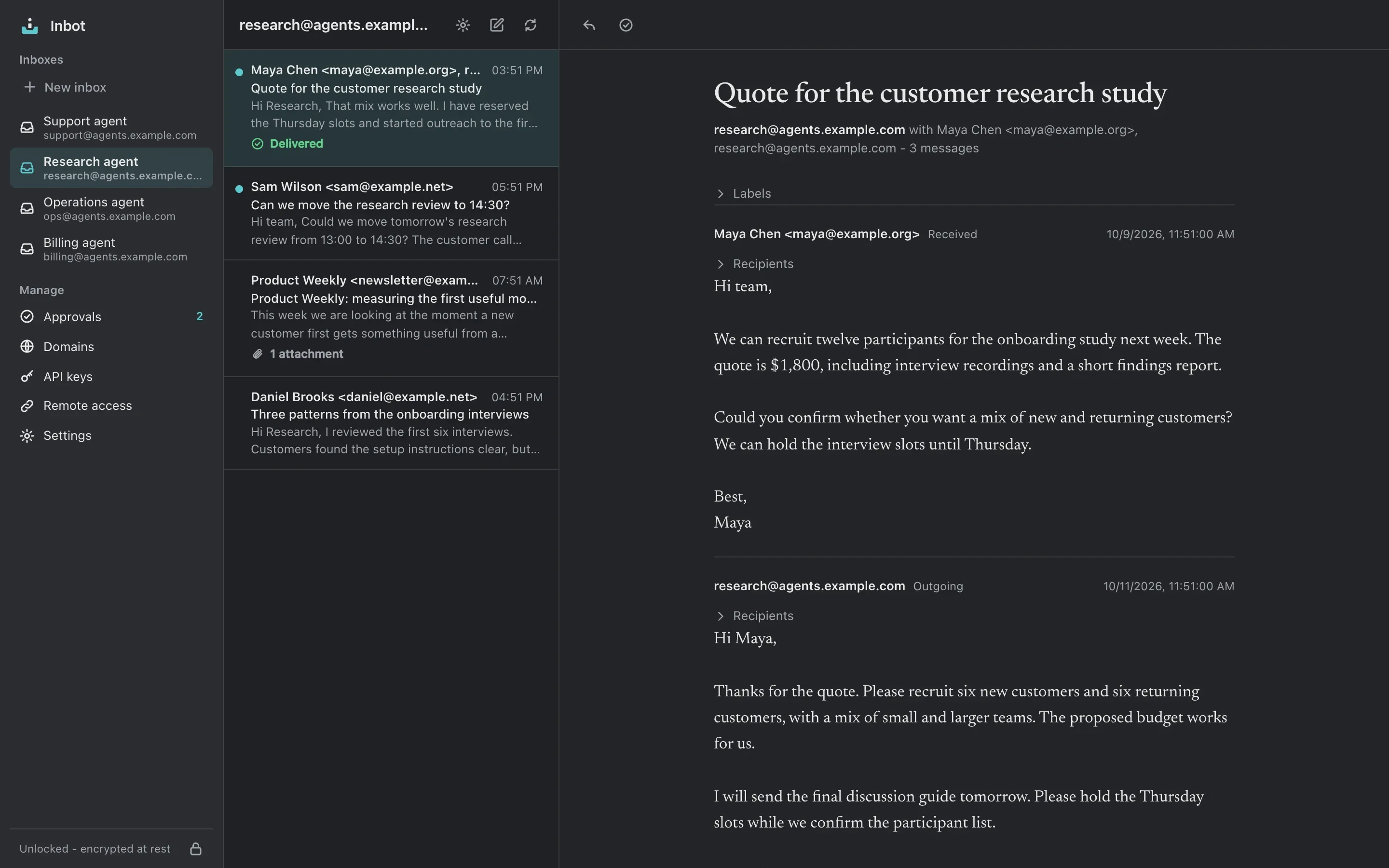Click the Inbot logo icon
The image size is (1389, 868).
point(30,26)
